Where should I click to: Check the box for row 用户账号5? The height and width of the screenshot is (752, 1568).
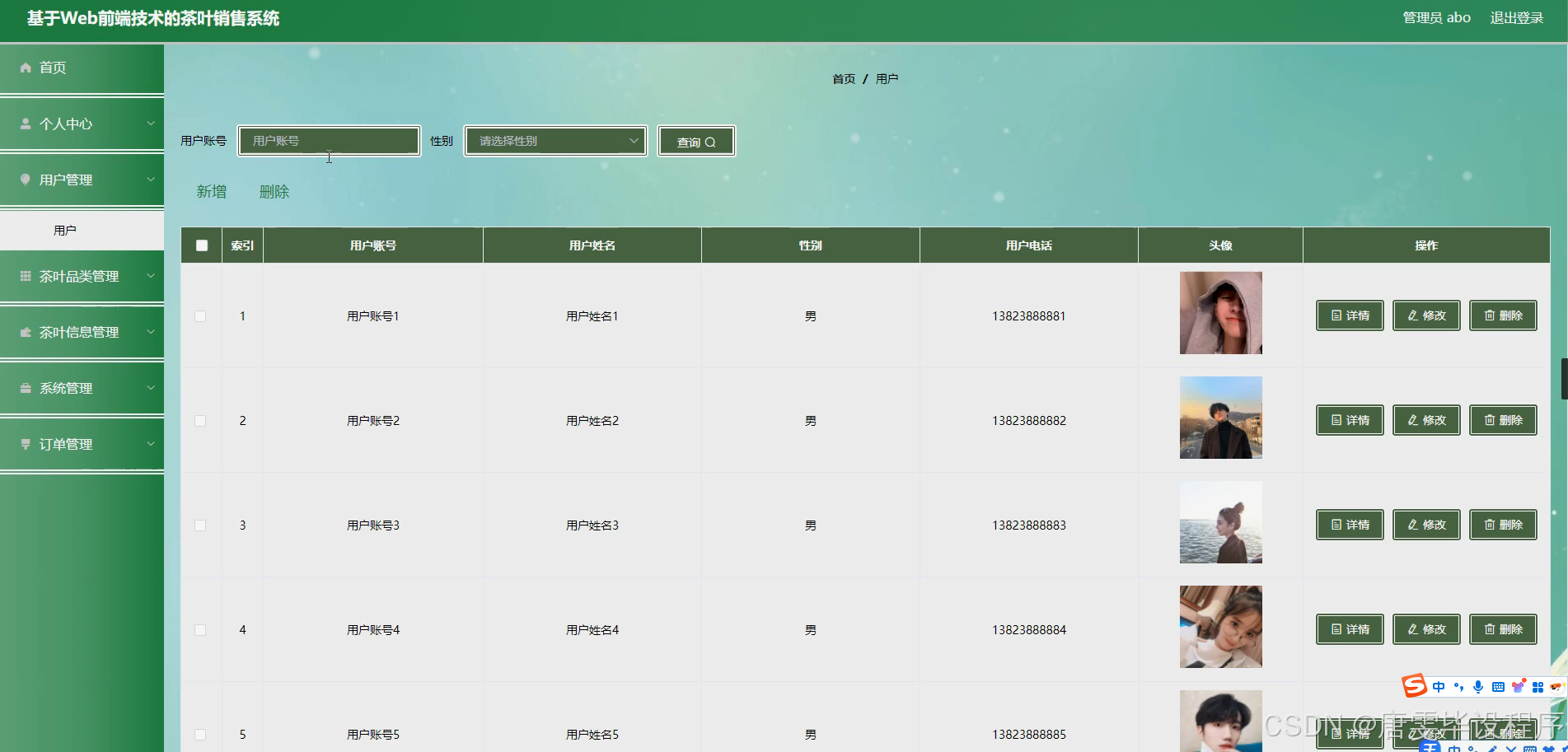pos(200,735)
